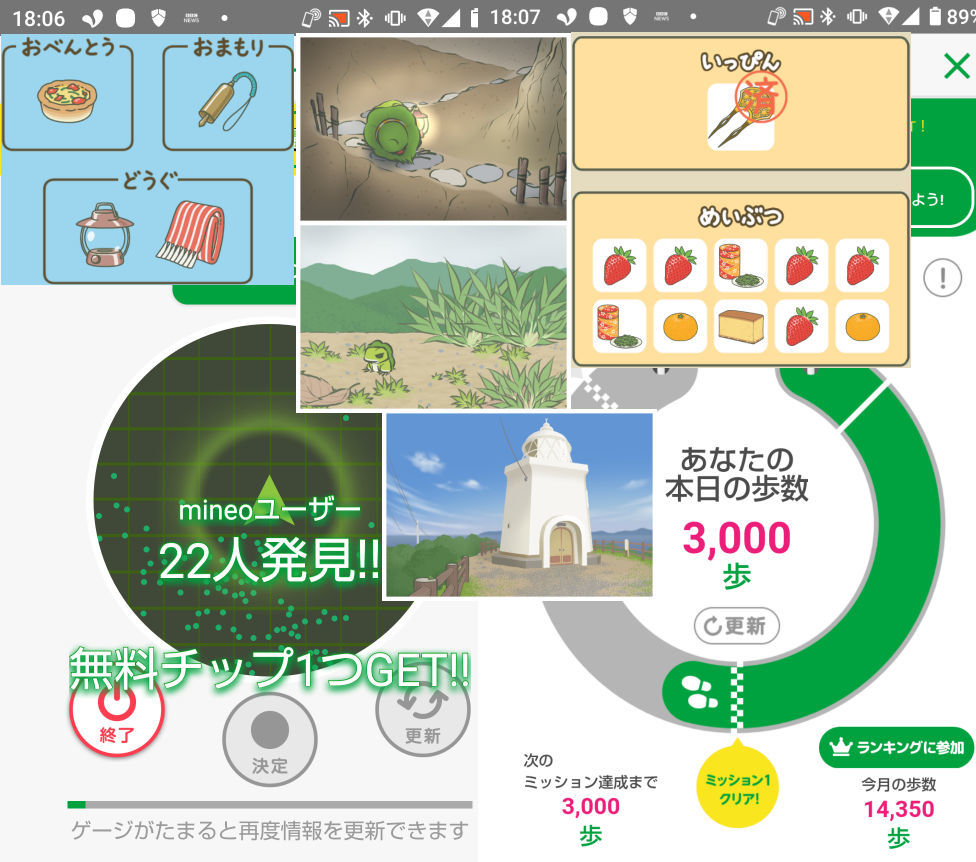976x862 pixels.
Task: View the white lighthouse photo
Action: (x=519, y=505)
